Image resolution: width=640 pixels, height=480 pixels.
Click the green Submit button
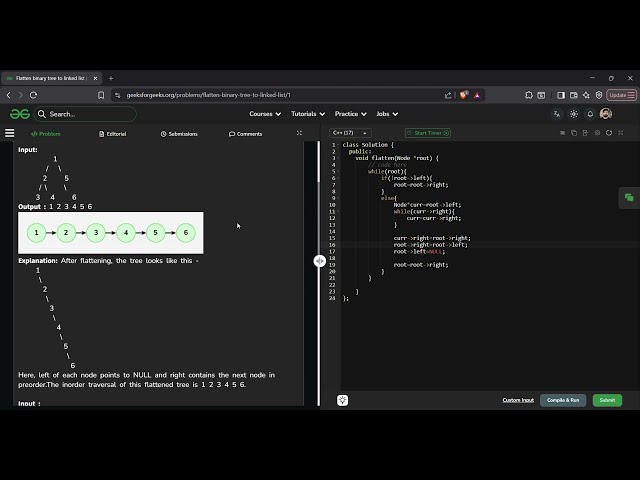coord(607,400)
